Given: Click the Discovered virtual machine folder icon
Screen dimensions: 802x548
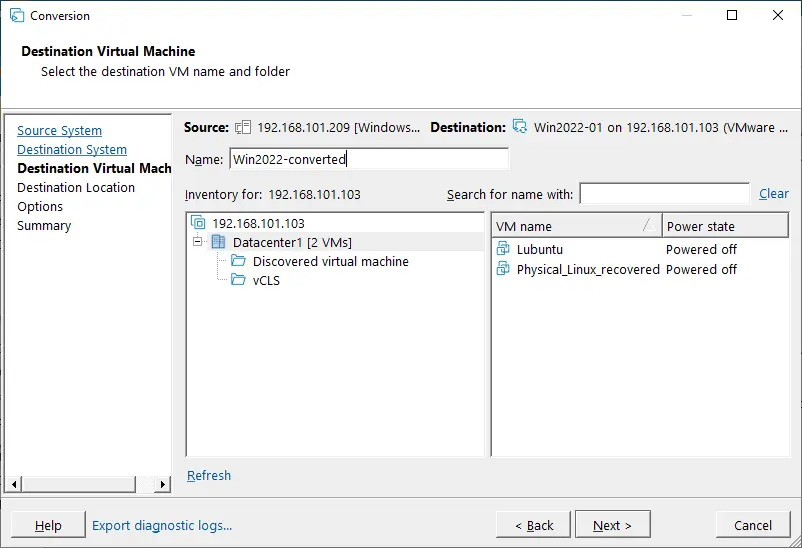Looking at the screenshot, I should (x=238, y=260).
